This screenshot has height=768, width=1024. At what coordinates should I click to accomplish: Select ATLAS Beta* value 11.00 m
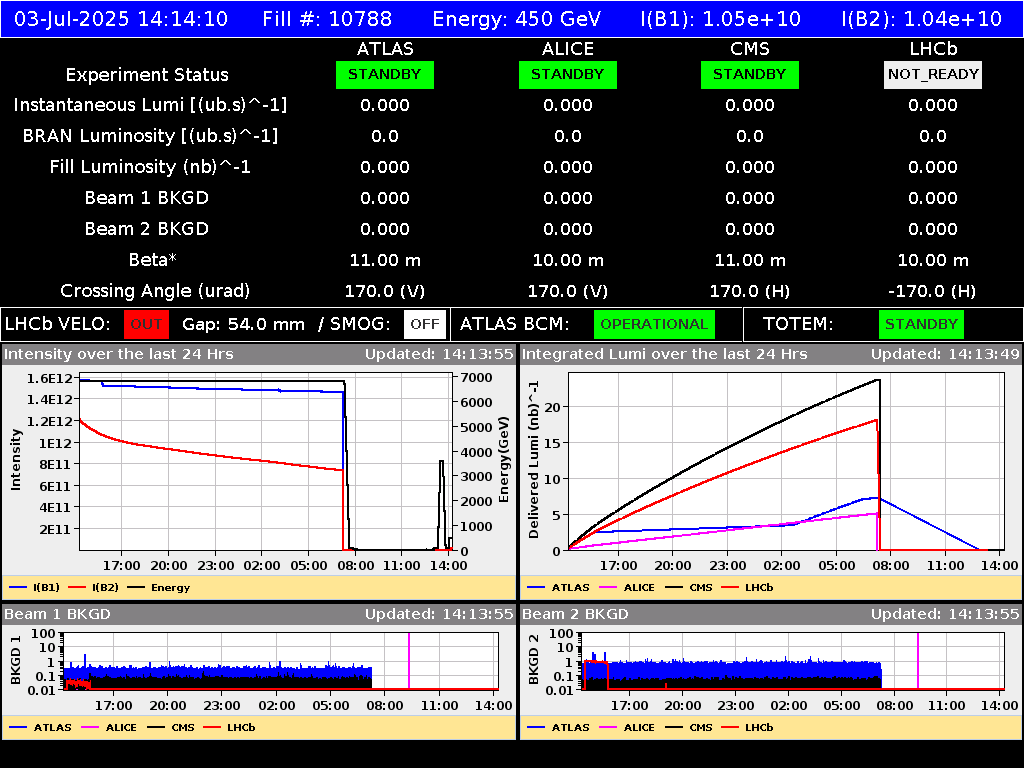[385, 260]
